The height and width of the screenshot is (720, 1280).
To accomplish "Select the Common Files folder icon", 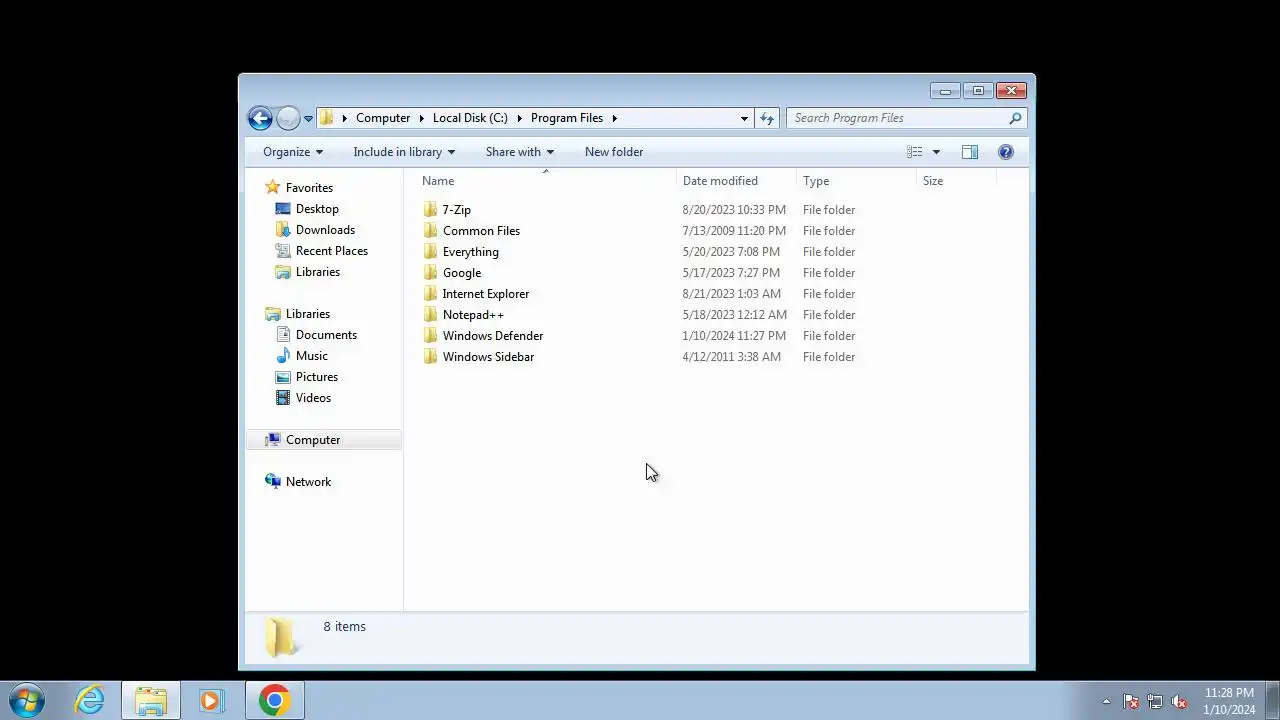I will pyautogui.click(x=431, y=231).
